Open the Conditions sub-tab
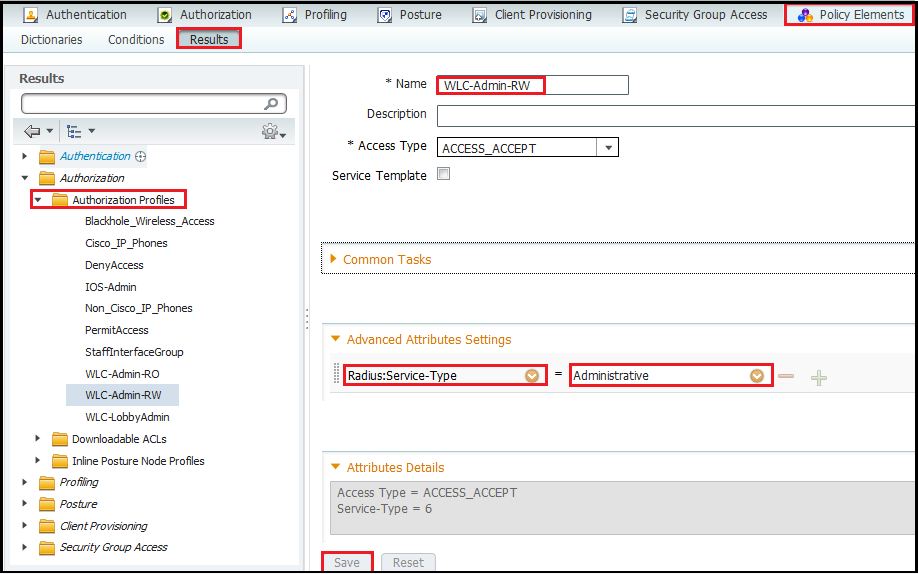Image resolution: width=918 pixels, height=574 pixels. (136, 39)
